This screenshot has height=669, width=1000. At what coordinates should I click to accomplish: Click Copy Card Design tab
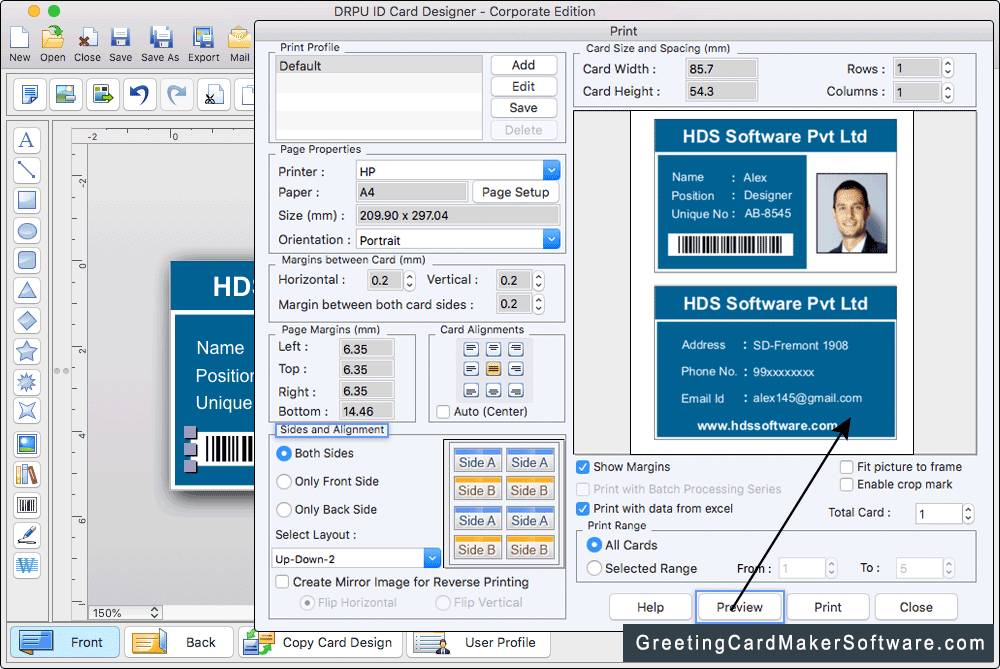[x=320, y=642]
